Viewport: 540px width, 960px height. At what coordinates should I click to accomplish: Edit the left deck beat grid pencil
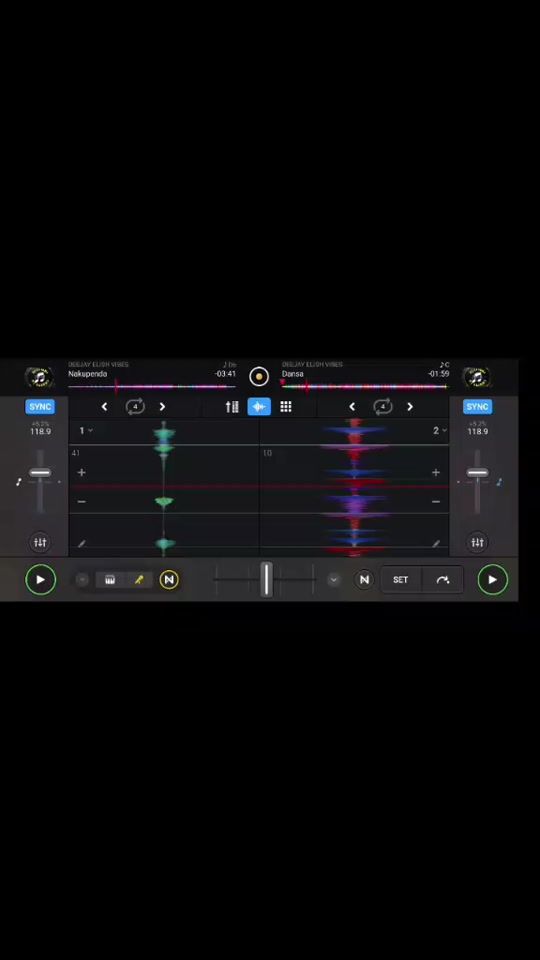tap(81, 544)
